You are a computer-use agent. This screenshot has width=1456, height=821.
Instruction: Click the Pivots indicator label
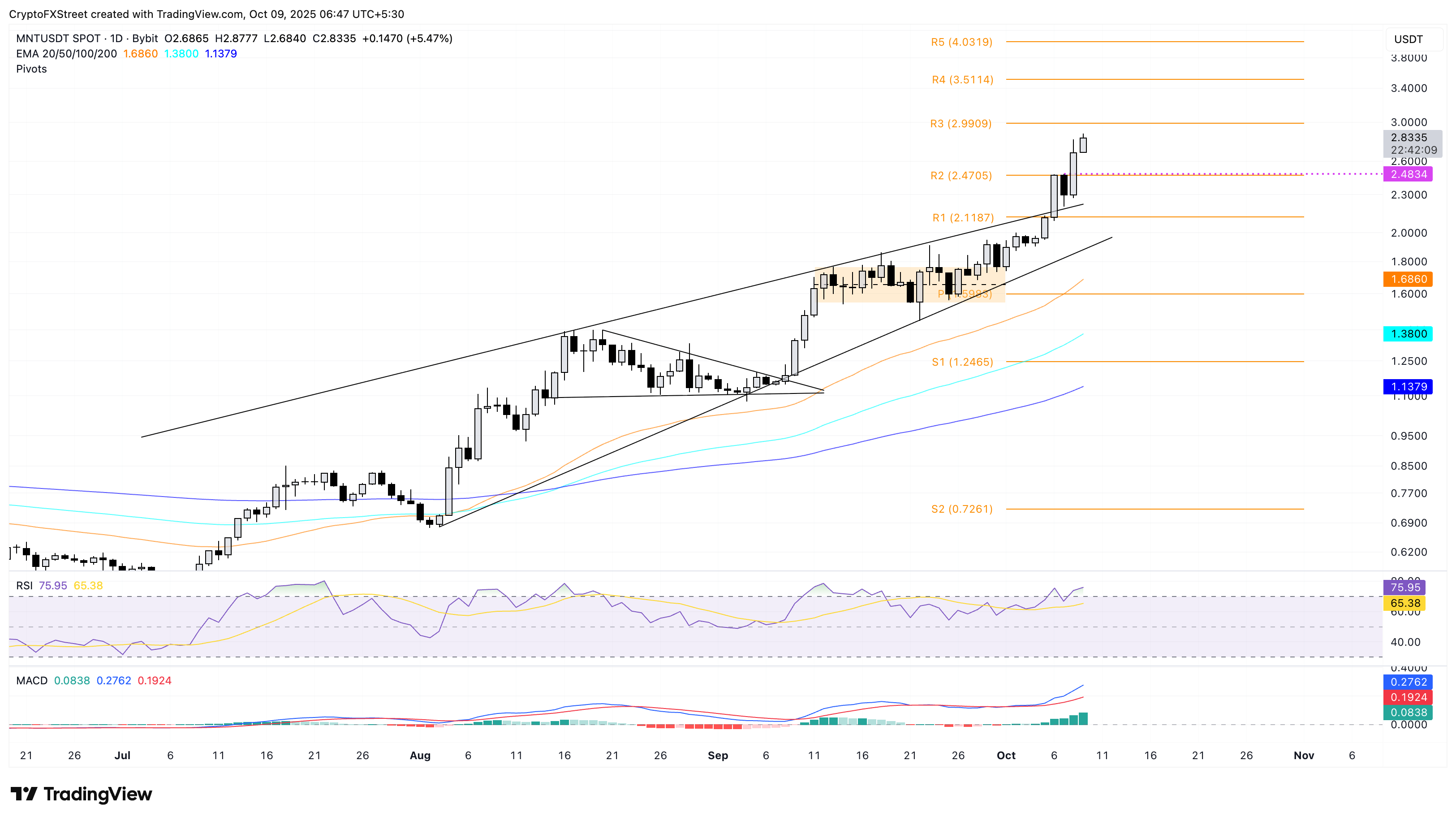(x=32, y=69)
